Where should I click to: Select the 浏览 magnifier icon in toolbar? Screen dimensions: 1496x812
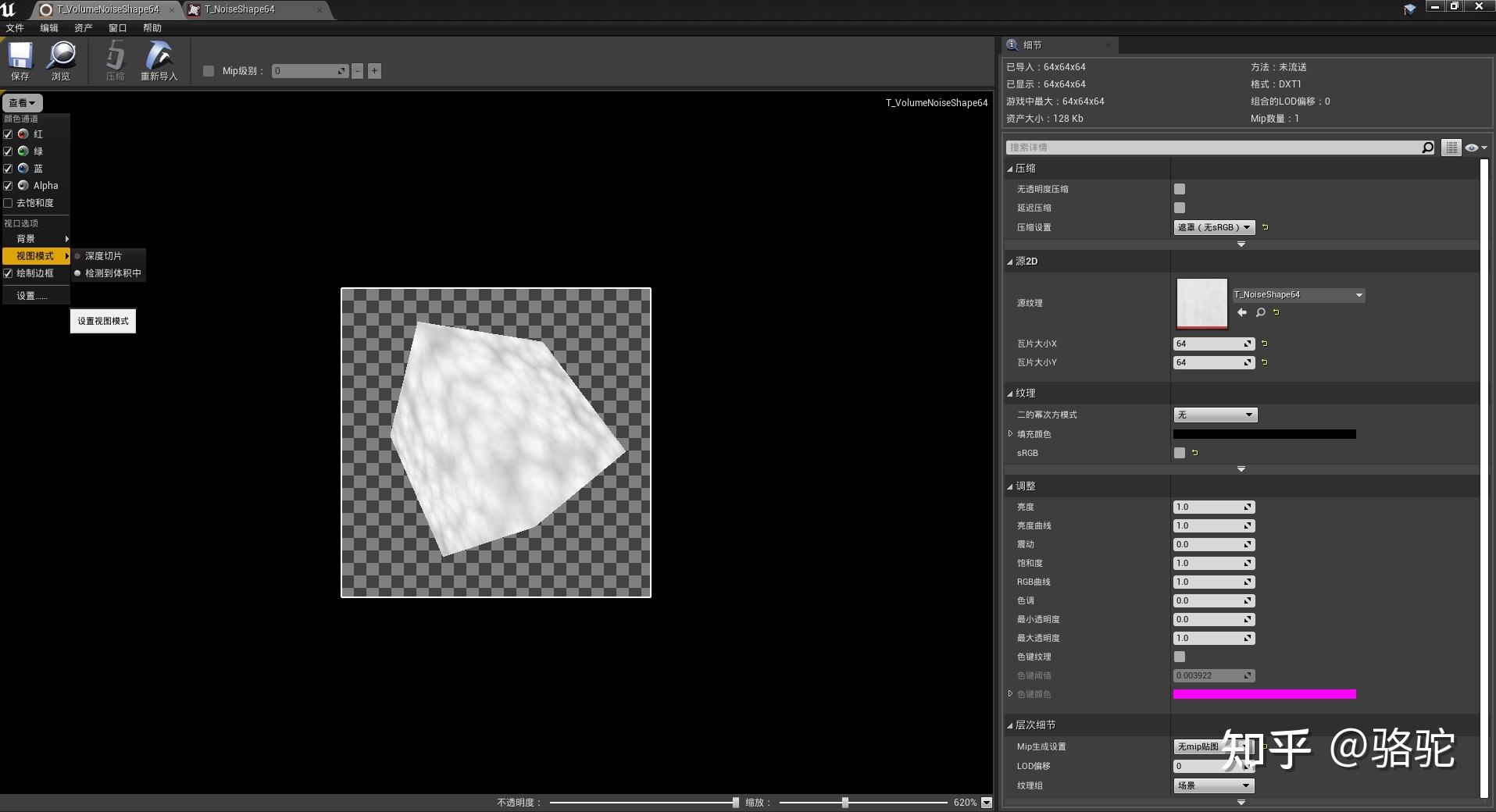[x=62, y=59]
